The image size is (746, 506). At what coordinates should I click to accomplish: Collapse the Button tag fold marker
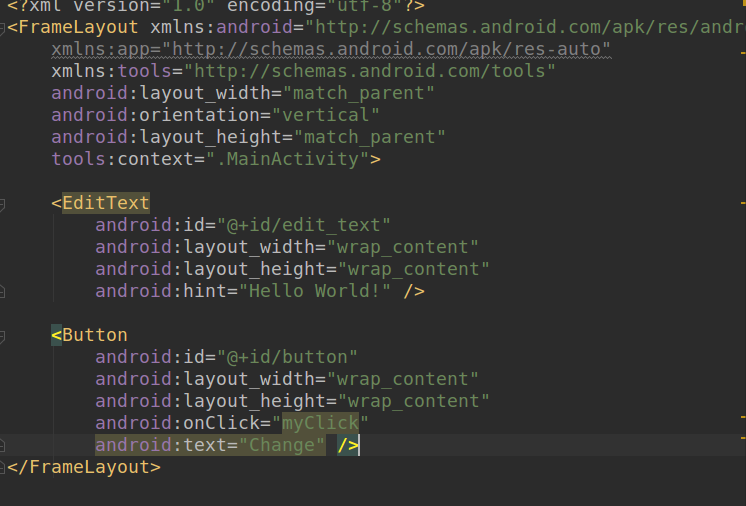(x=2, y=337)
